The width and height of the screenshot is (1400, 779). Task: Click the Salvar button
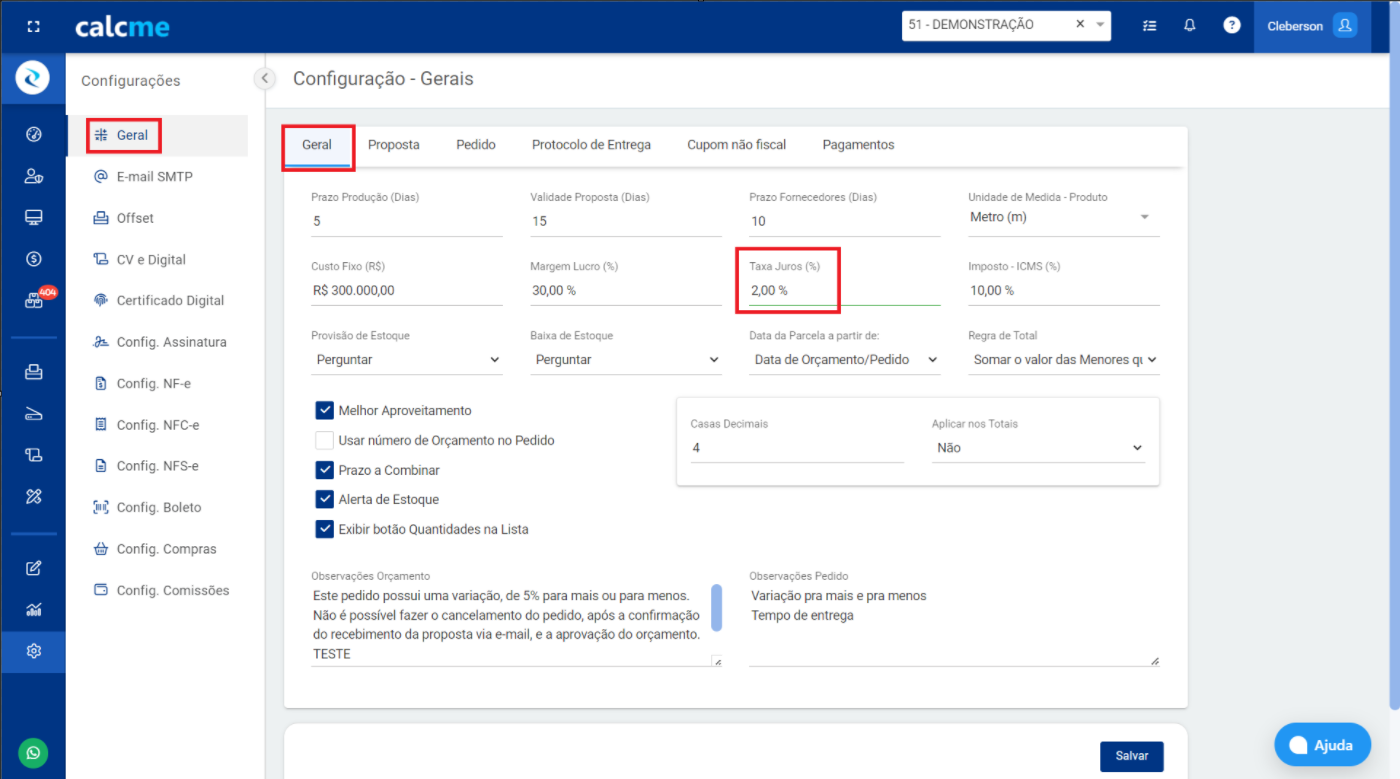coord(1131,756)
